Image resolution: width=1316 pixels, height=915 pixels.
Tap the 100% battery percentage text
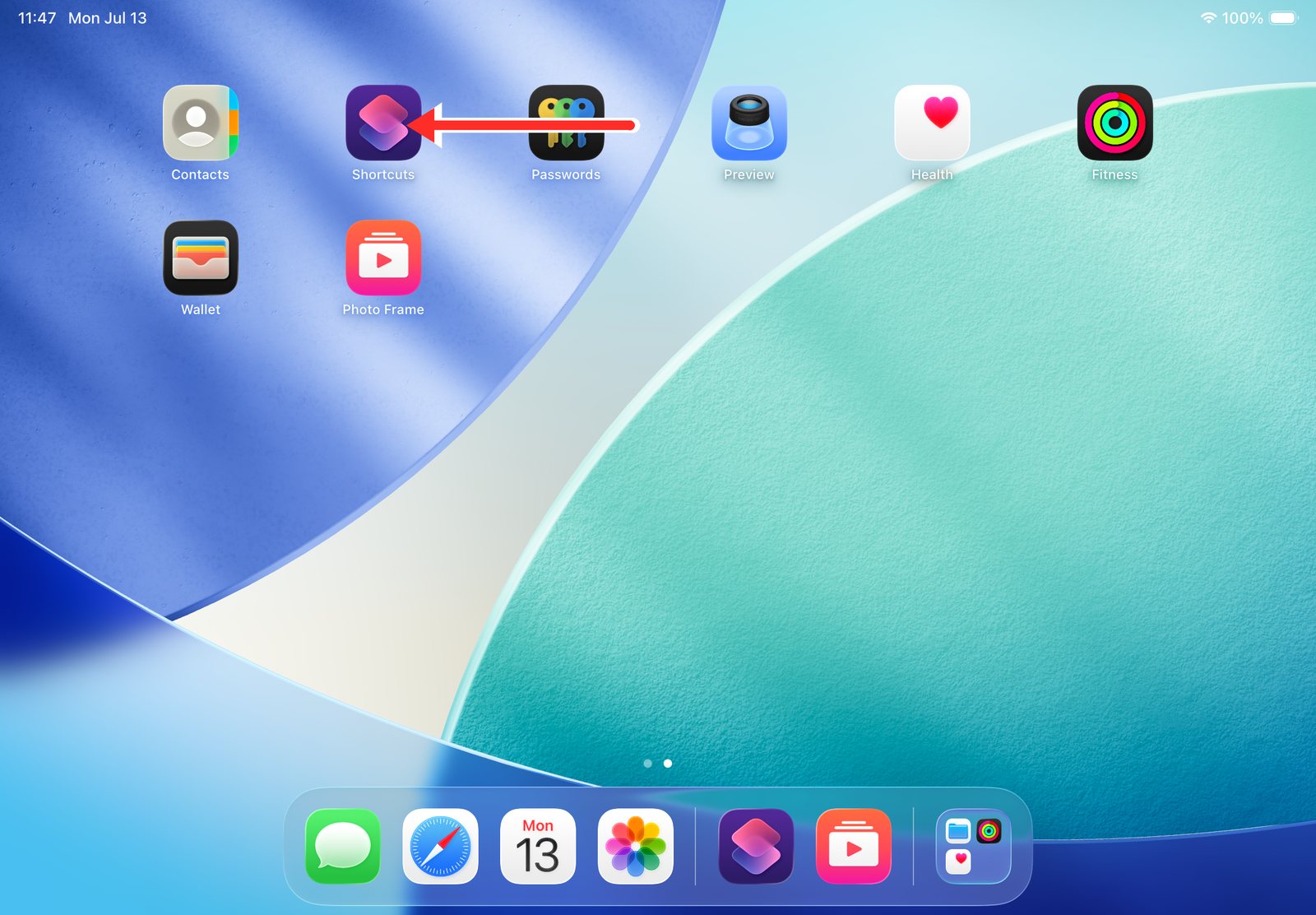click(x=1242, y=18)
